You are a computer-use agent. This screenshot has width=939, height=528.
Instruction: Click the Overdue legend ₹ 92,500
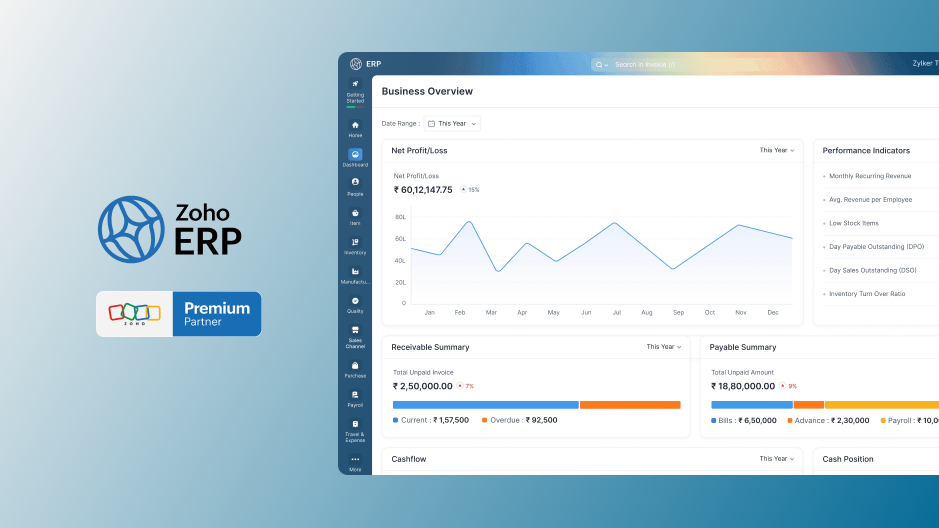click(519, 420)
